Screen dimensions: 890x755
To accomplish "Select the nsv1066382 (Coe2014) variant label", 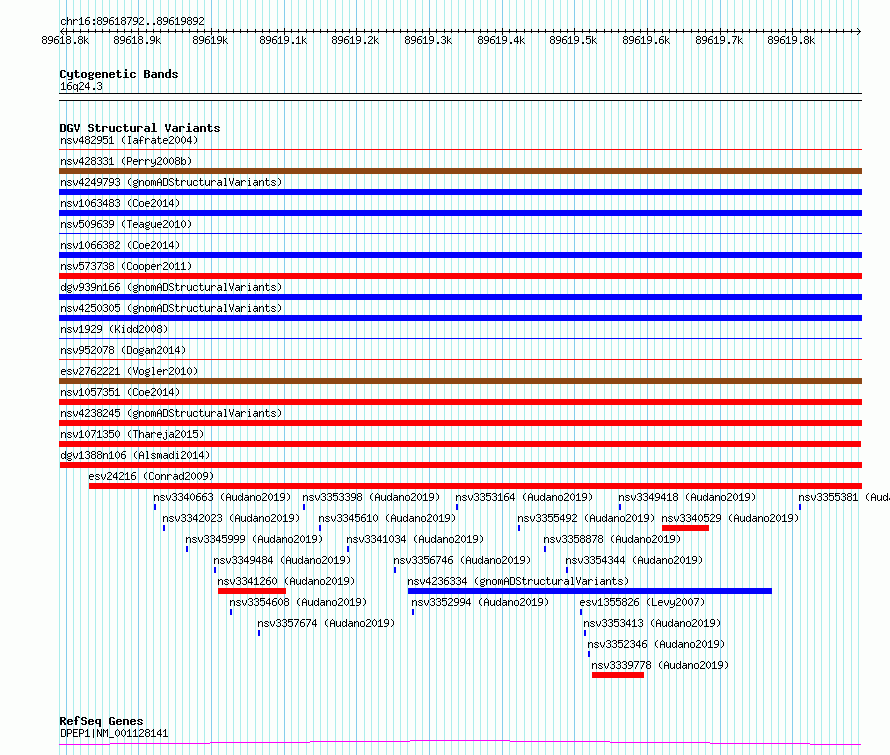I will pos(120,245).
